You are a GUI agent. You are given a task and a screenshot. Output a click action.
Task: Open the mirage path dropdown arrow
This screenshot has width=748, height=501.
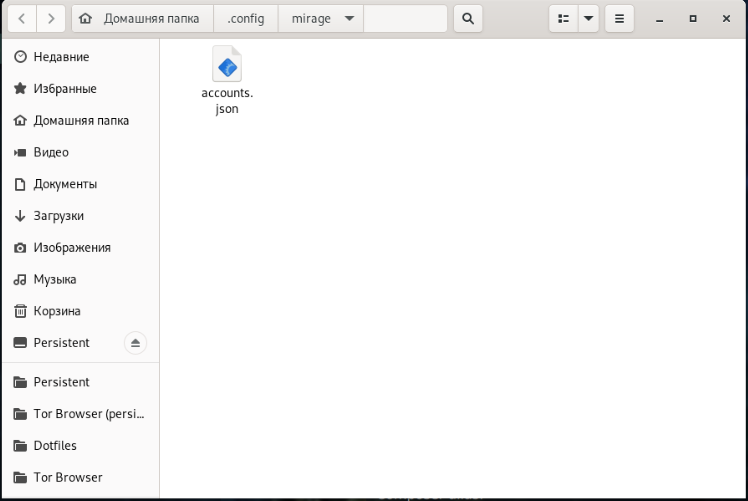(x=348, y=19)
